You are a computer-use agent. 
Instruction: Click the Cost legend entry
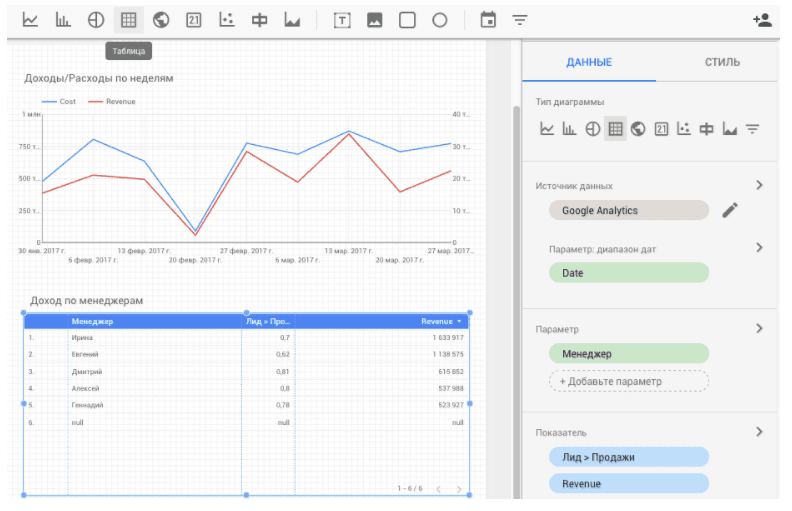59,101
